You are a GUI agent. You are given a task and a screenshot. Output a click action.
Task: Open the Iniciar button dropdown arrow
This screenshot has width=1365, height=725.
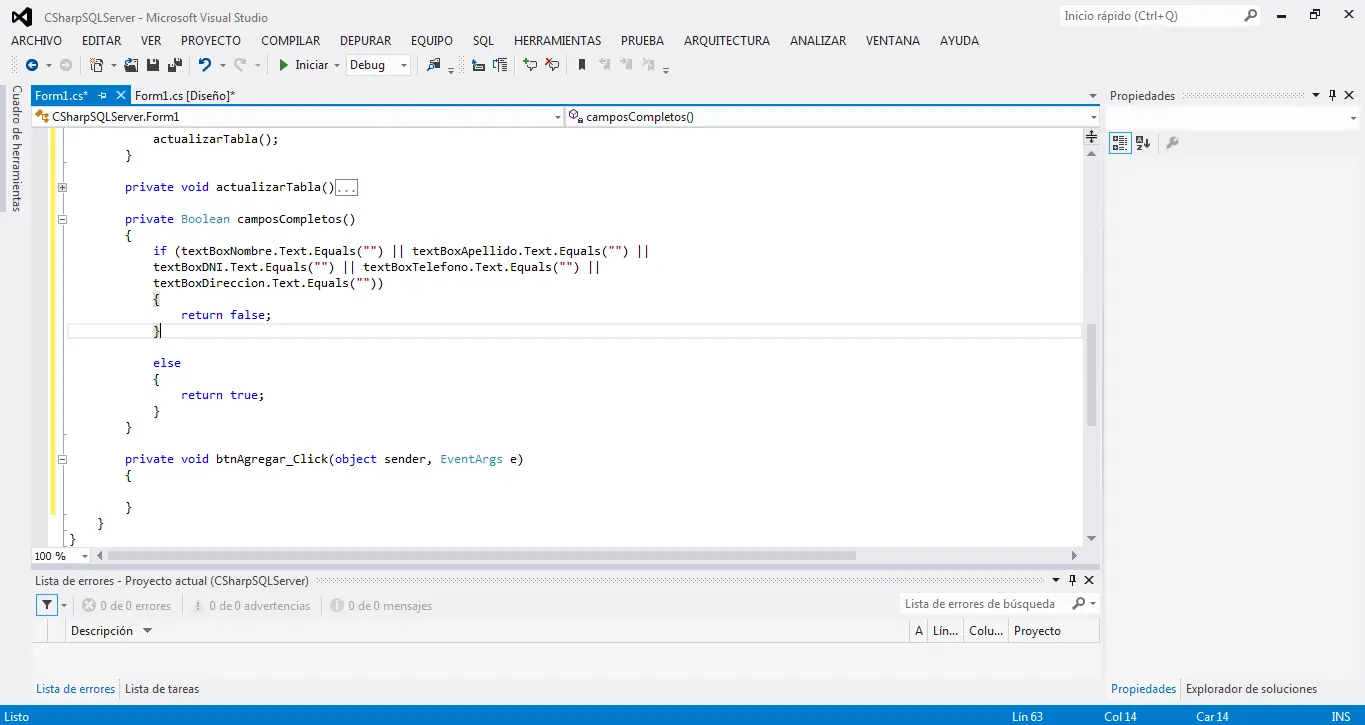click(336, 65)
